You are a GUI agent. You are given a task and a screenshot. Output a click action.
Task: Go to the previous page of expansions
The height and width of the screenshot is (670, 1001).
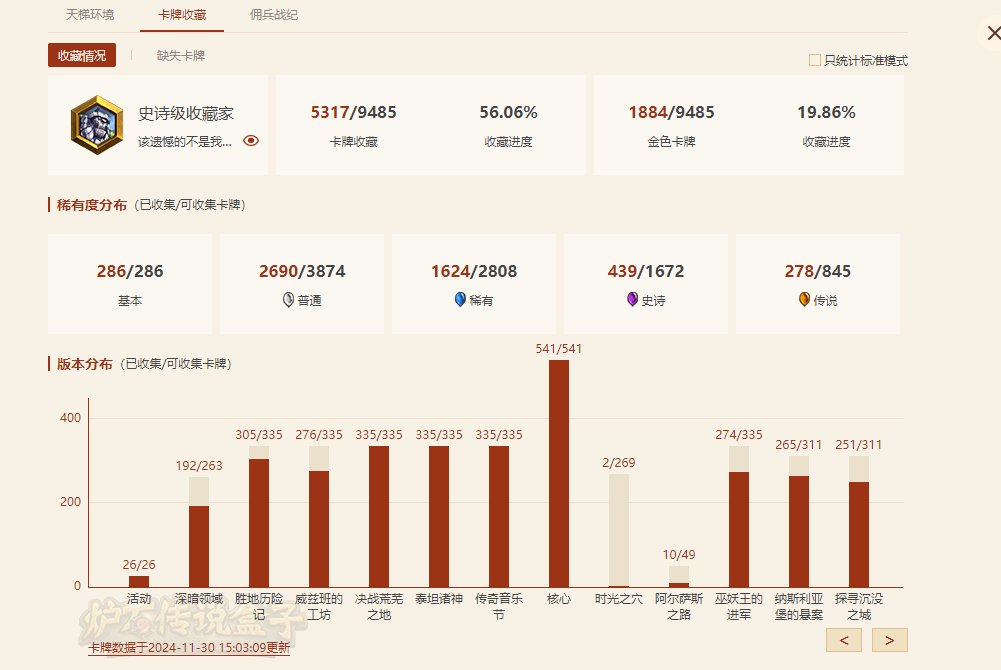pyautogui.click(x=844, y=640)
